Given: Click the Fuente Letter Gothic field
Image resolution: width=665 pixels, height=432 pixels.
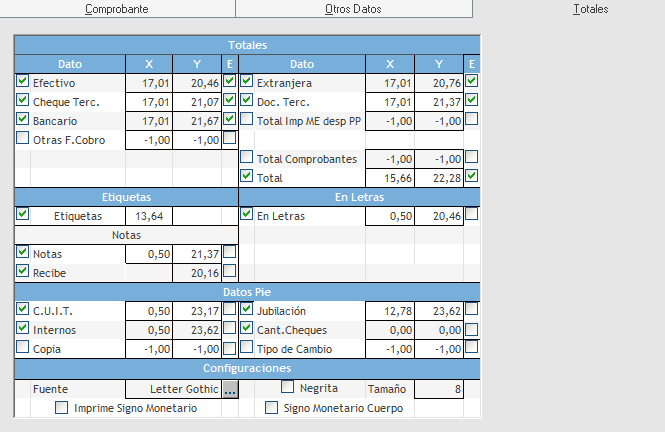Looking at the screenshot, I should [x=172, y=389].
